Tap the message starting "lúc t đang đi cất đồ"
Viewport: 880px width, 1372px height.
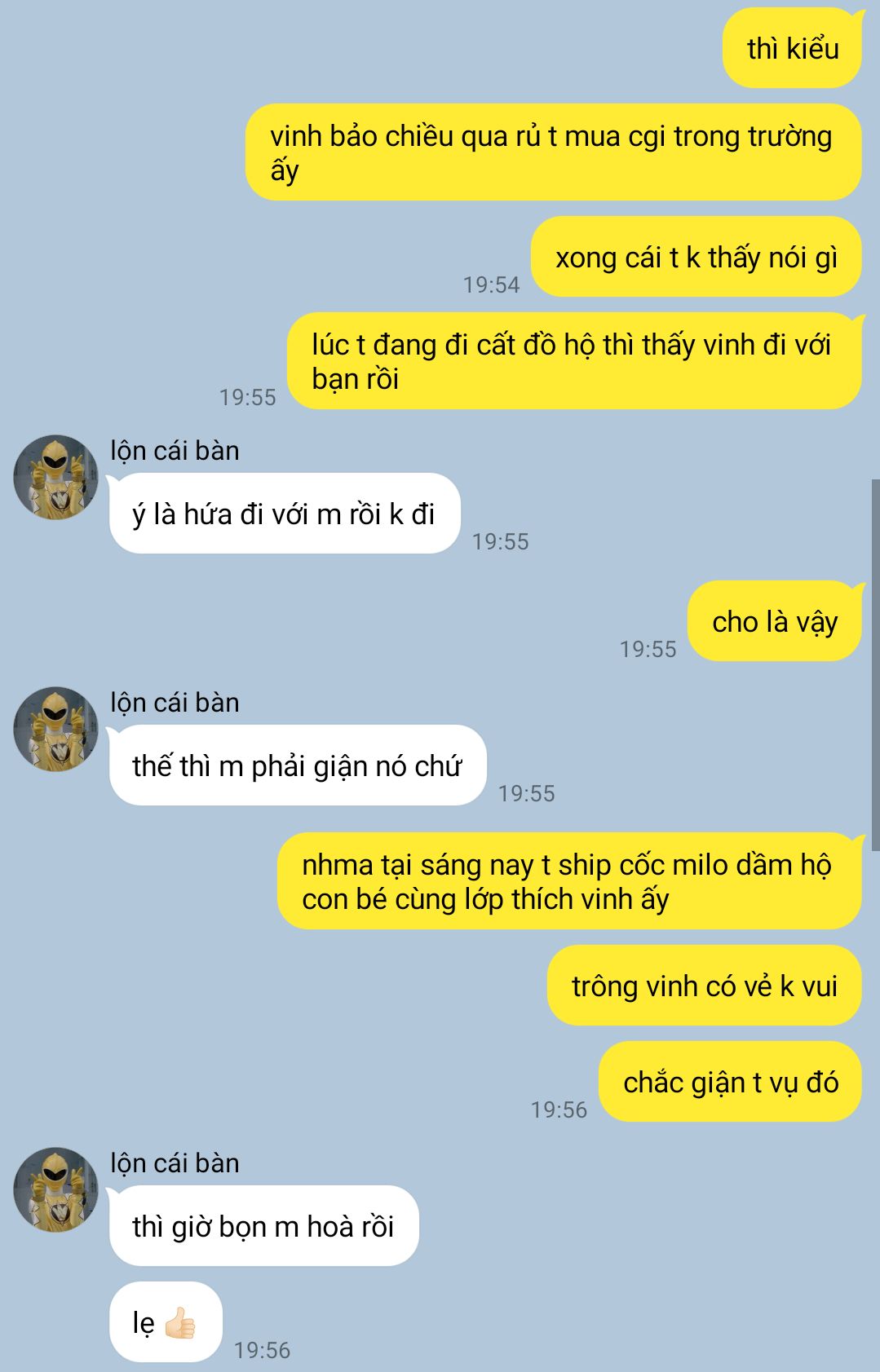575,361
